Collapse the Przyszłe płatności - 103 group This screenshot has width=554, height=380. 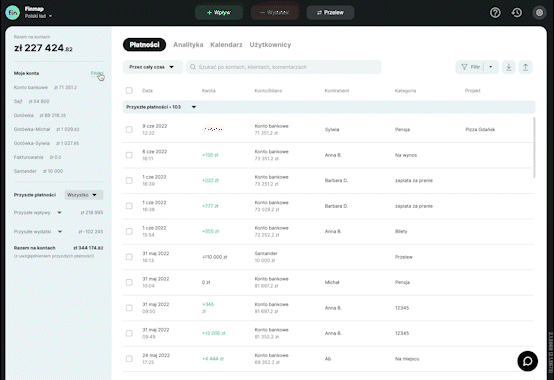click(x=194, y=107)
